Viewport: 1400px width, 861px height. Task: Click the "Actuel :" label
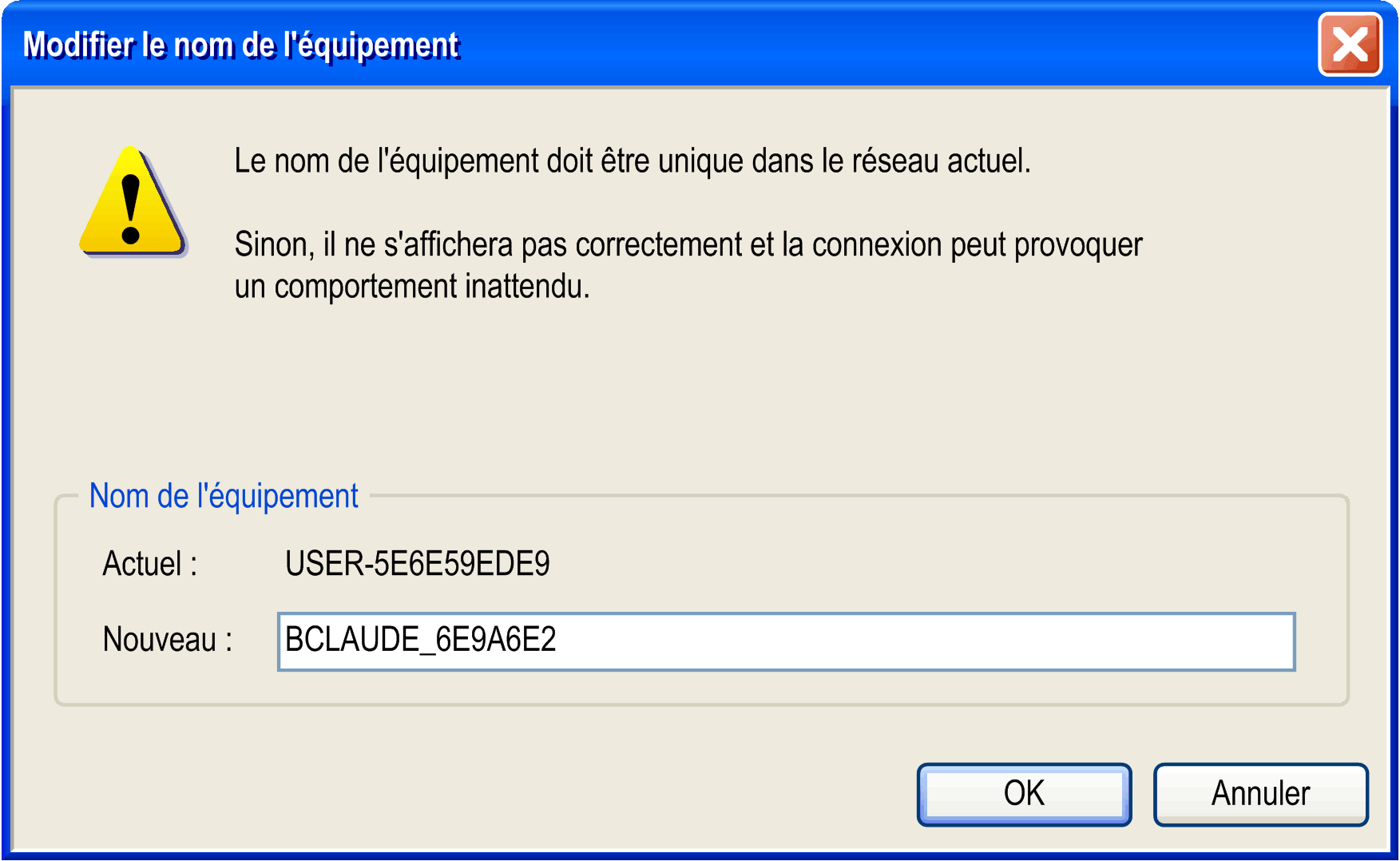(149, 564)
